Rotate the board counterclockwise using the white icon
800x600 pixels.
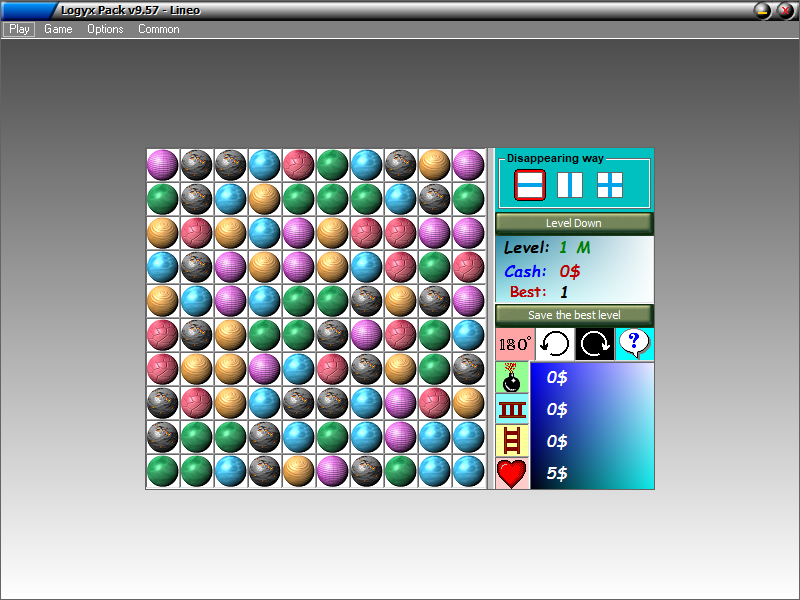tap(555, 344)
